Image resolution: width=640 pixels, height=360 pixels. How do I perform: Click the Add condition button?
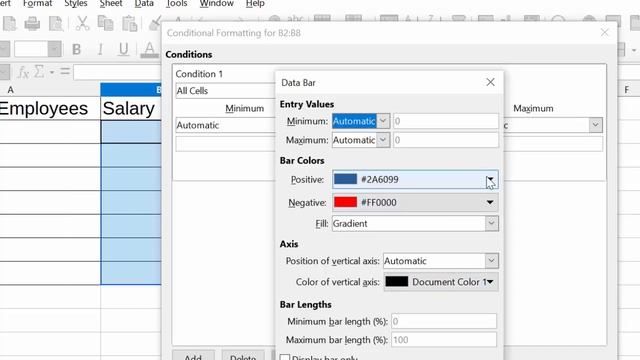pyautogui.click(x=193, y=355)
